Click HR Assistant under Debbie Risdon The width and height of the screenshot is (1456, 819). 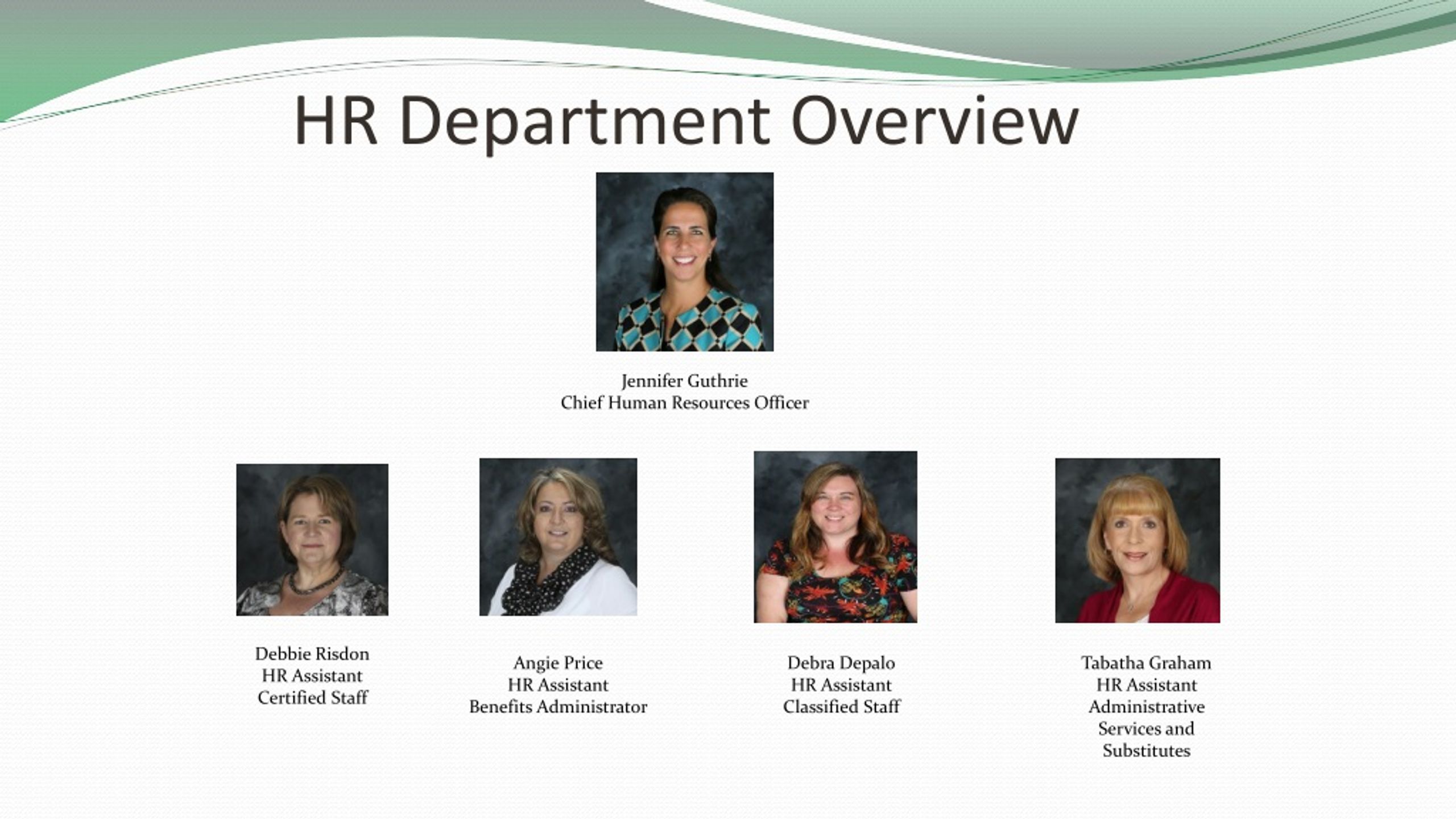tap(312, 676)
